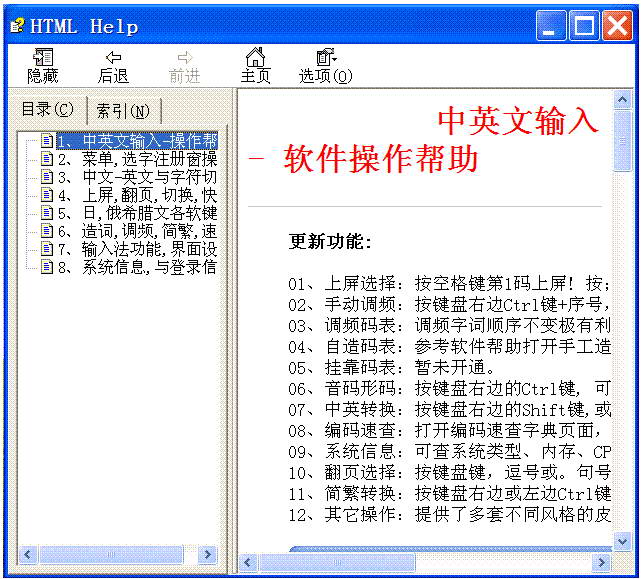Click line 11、简繁转换
The image size is (641, 579).
pyautogui.click(x=449, y=494)
